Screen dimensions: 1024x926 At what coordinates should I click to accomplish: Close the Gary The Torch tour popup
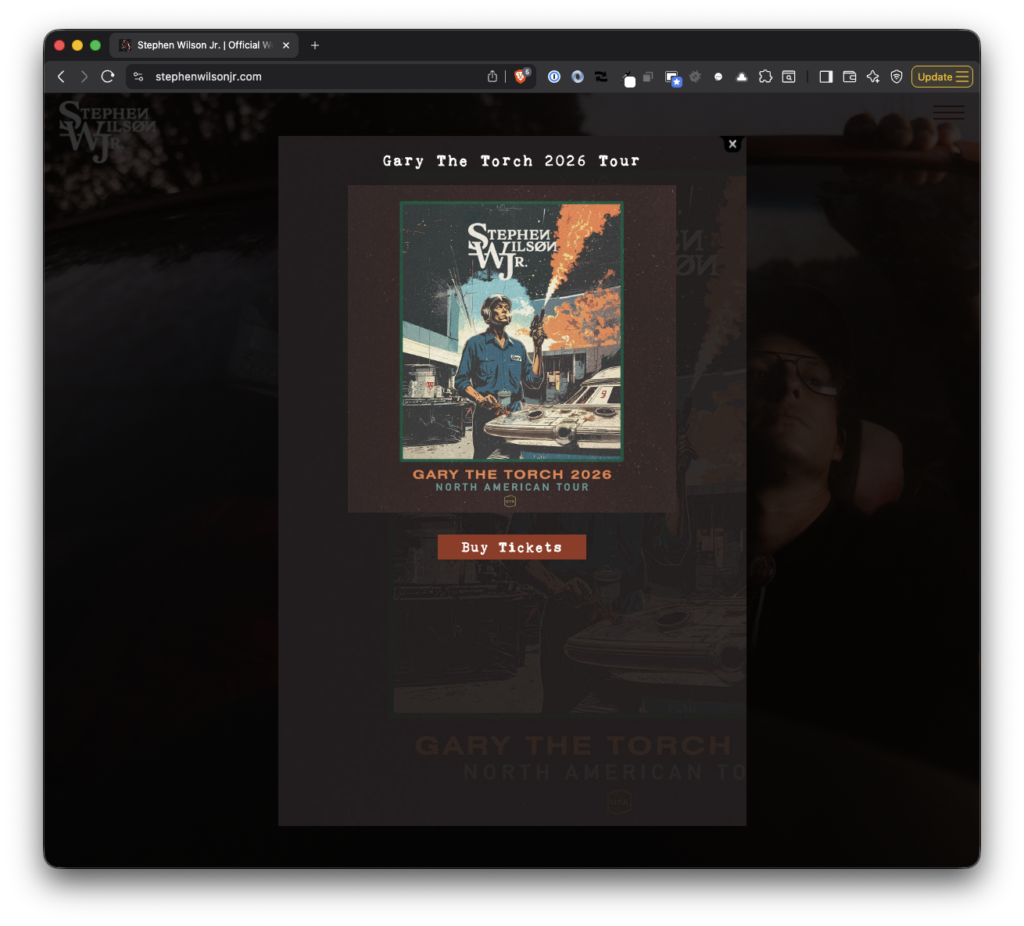732,144
